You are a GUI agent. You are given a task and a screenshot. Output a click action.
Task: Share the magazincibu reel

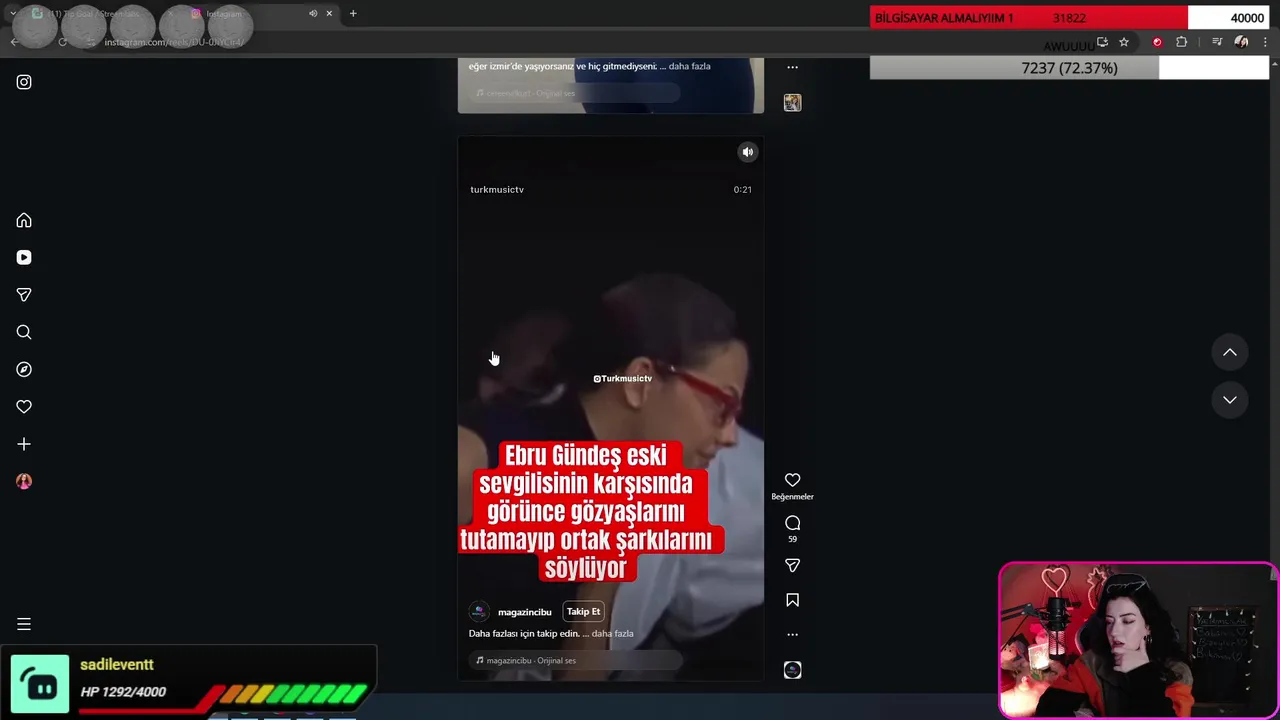pos(792,565)
